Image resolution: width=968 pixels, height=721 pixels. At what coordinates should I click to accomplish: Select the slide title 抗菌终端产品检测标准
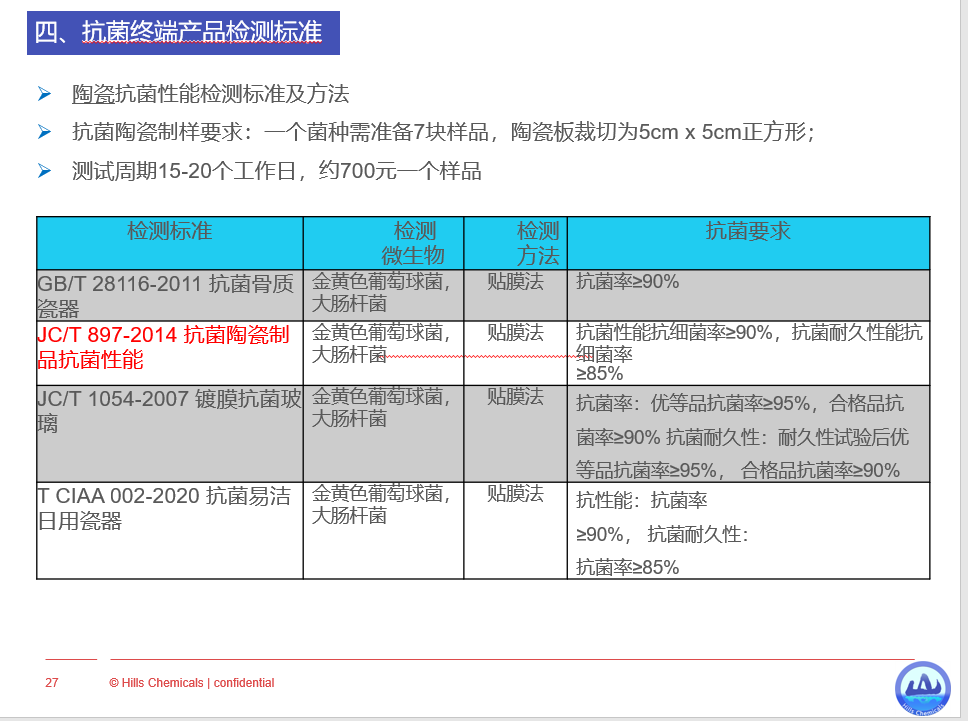[x=183, y=33]
